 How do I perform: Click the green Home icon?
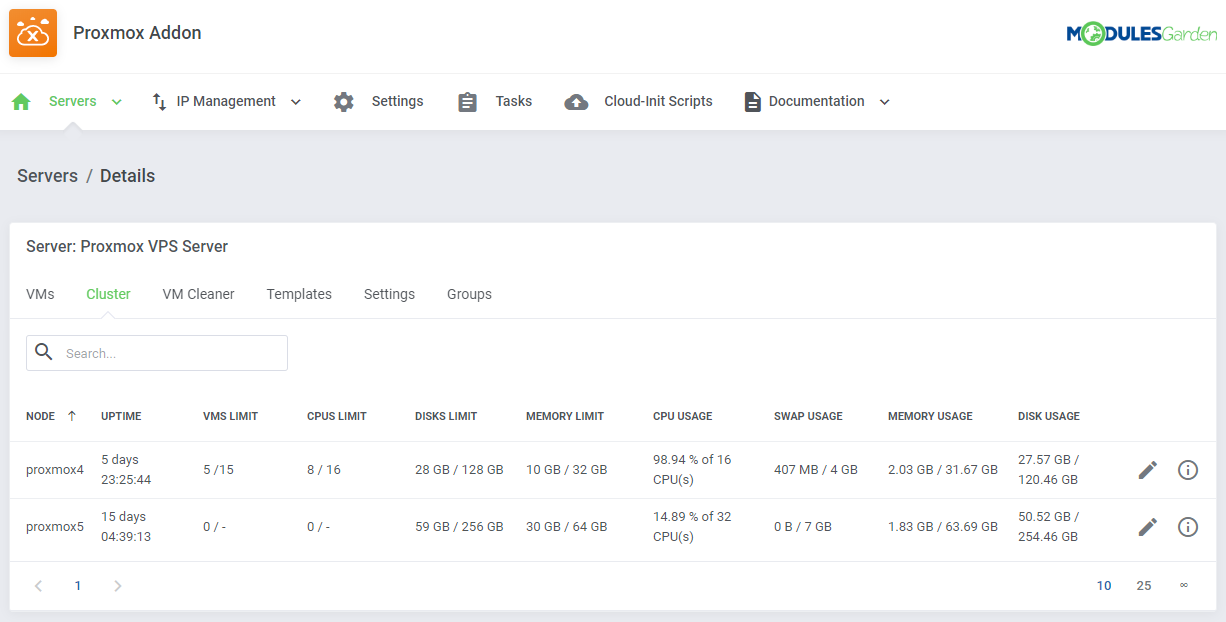(20, 101)
